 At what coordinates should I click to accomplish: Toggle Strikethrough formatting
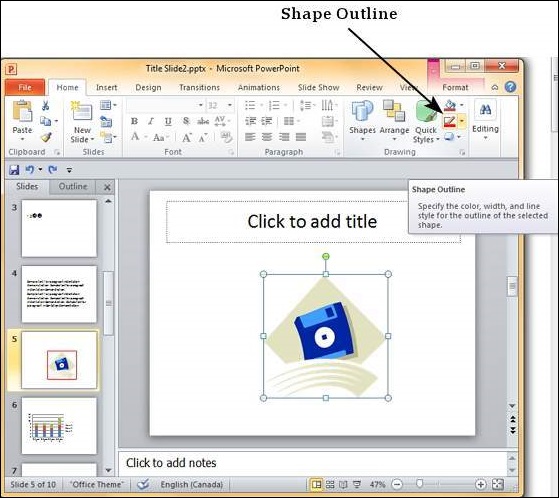[x=203, y=121]
